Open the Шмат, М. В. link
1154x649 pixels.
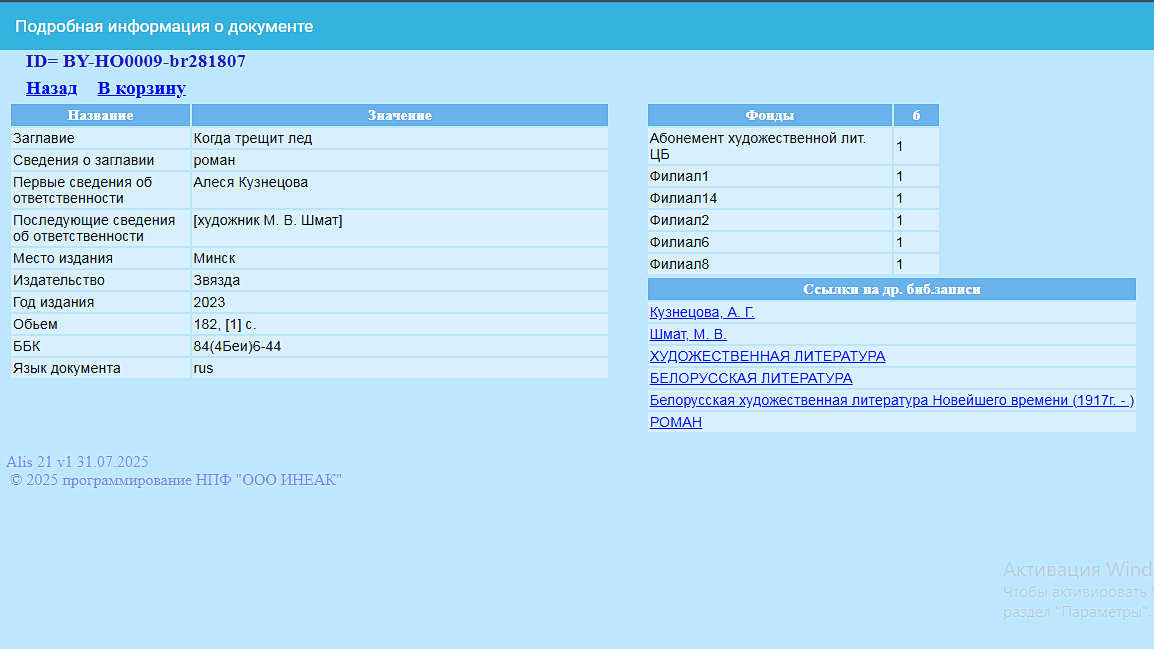coord(688,334)
